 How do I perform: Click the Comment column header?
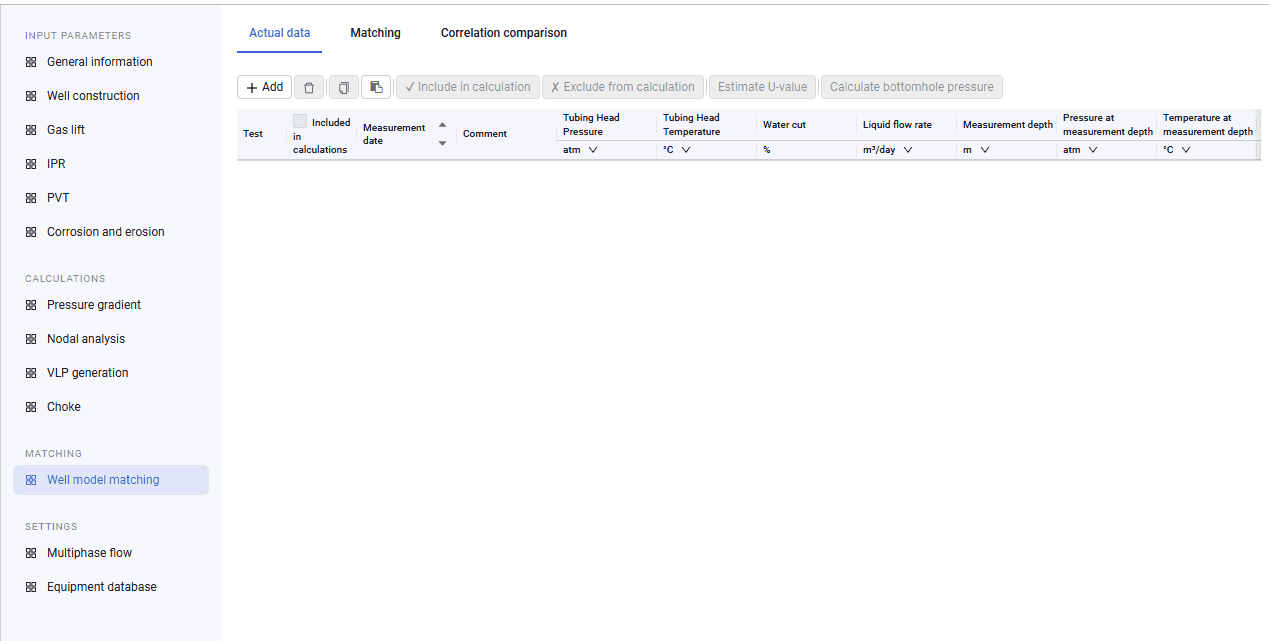click(x=485, y=134)
